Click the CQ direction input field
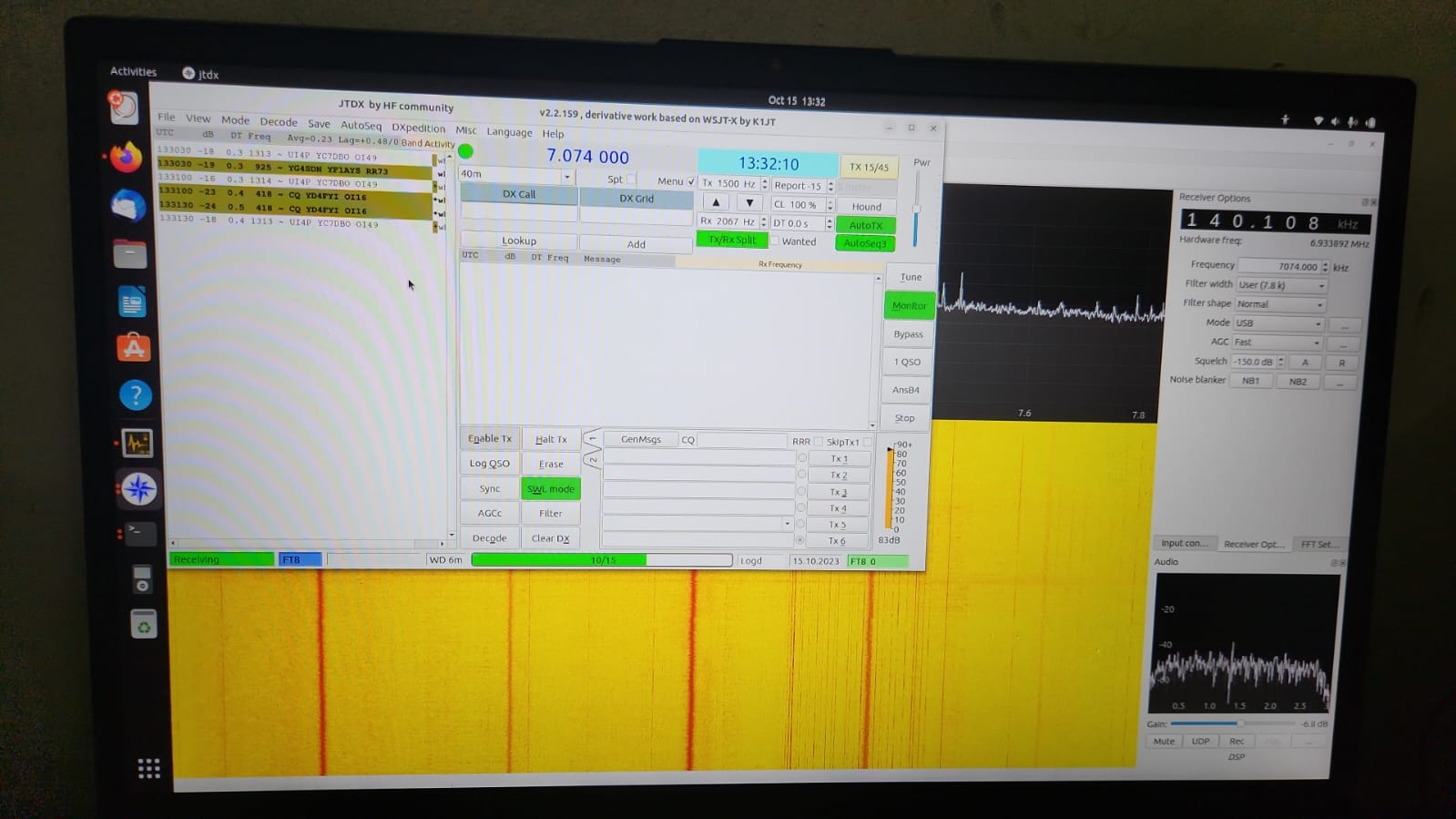Image resolution: width=1456 pixels, height=819 pixels. coord(741,440)
